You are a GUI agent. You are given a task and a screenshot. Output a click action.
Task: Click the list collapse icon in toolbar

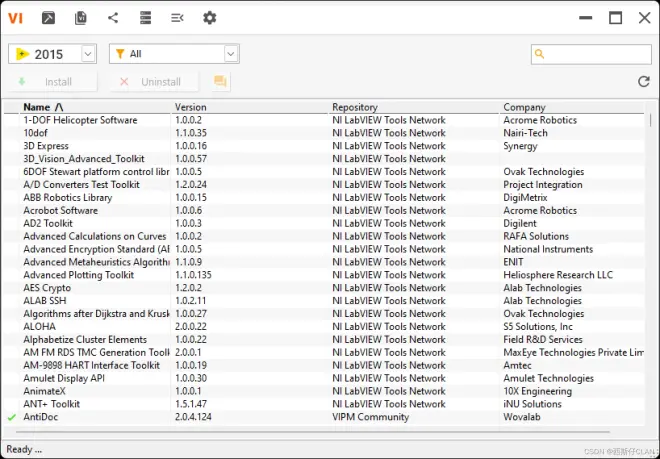coord(177,18)
